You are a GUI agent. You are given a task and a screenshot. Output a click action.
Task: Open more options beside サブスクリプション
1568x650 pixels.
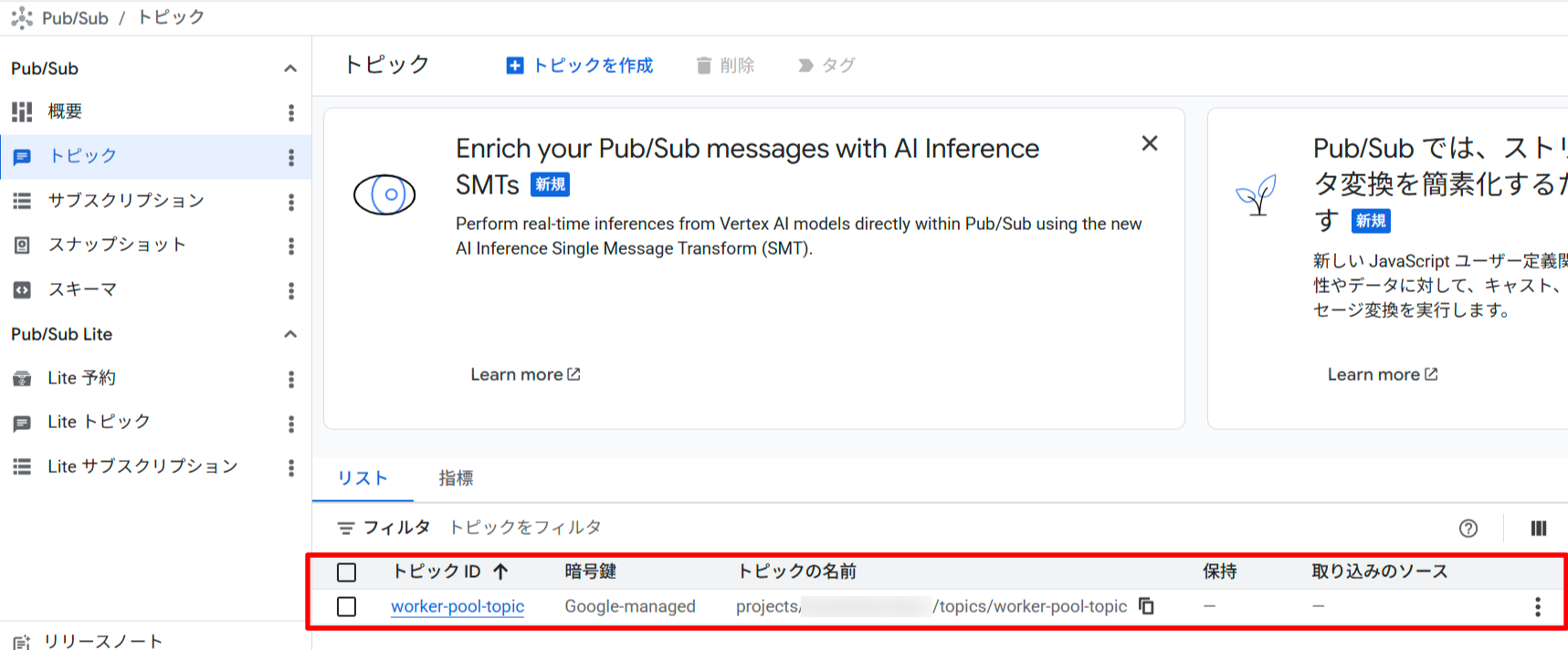pos(291,202)
